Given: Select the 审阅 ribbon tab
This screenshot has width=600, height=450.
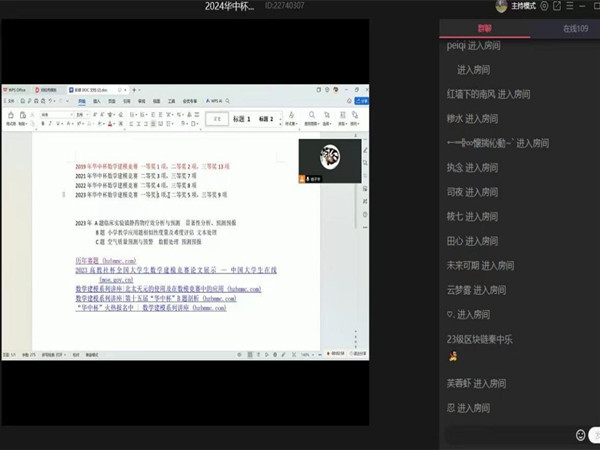Looking at the screenshot, I should 142,101.
